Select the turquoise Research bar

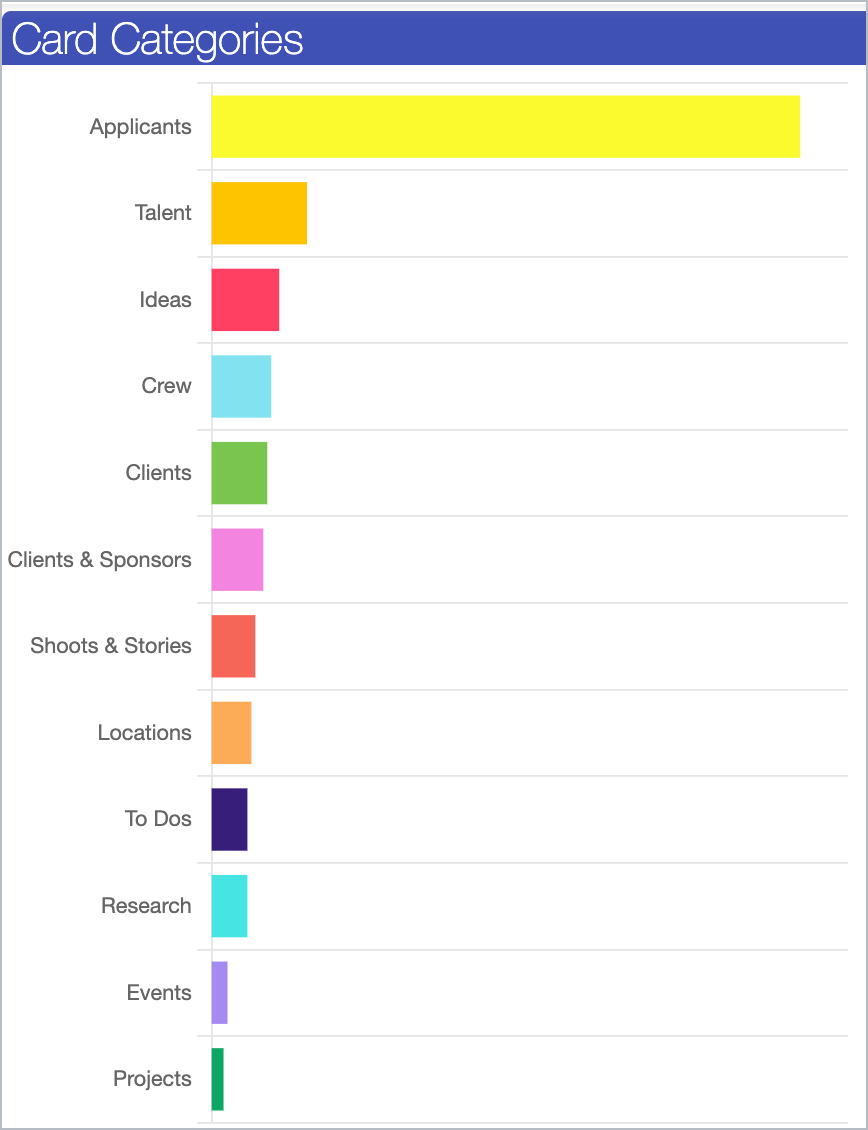(x=229, y=906)
